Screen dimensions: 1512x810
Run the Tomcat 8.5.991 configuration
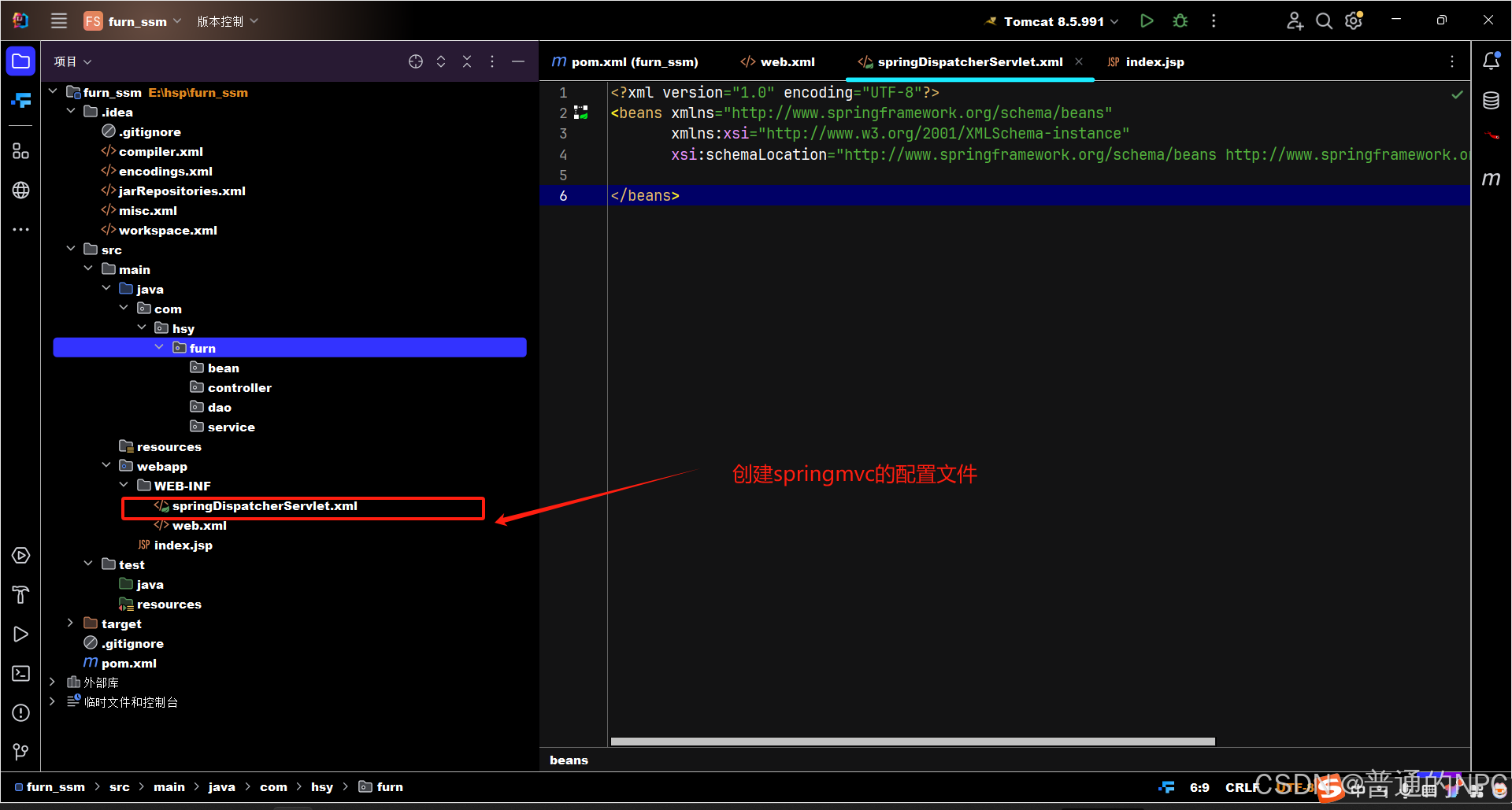click(1147, 21)
